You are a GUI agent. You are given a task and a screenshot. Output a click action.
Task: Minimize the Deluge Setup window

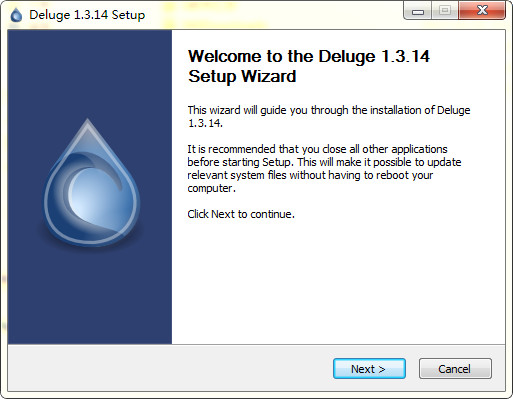click(418, 10)
